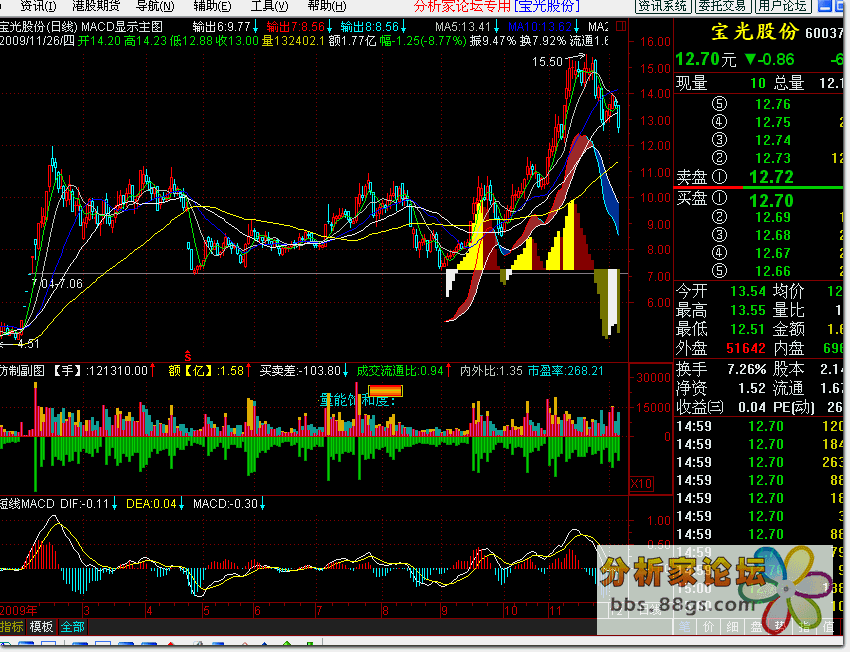
Task: Click the 输出7:8.56 indicator label
Action: [295, 27]
